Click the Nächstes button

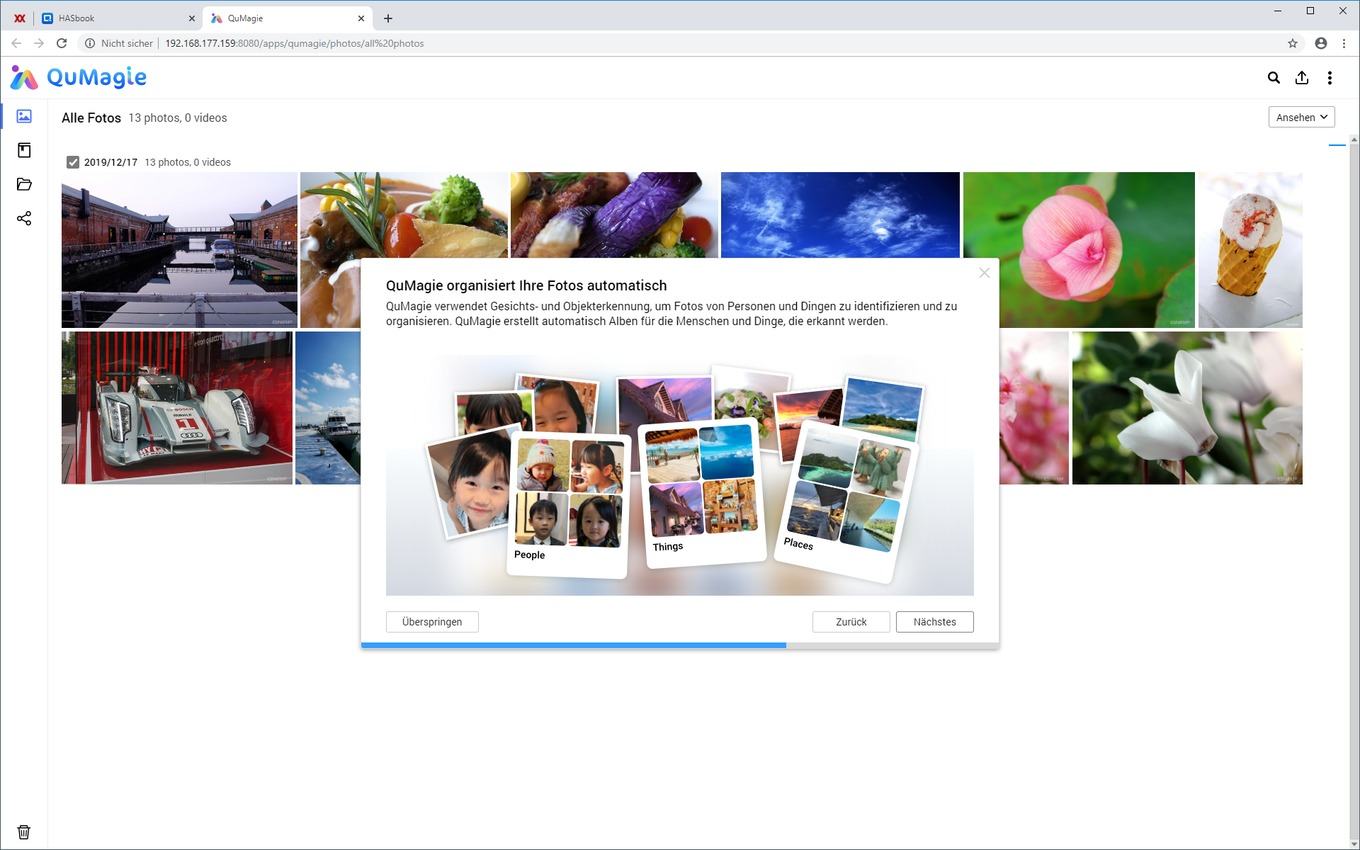pyautogui.click(x=934, y=622)
